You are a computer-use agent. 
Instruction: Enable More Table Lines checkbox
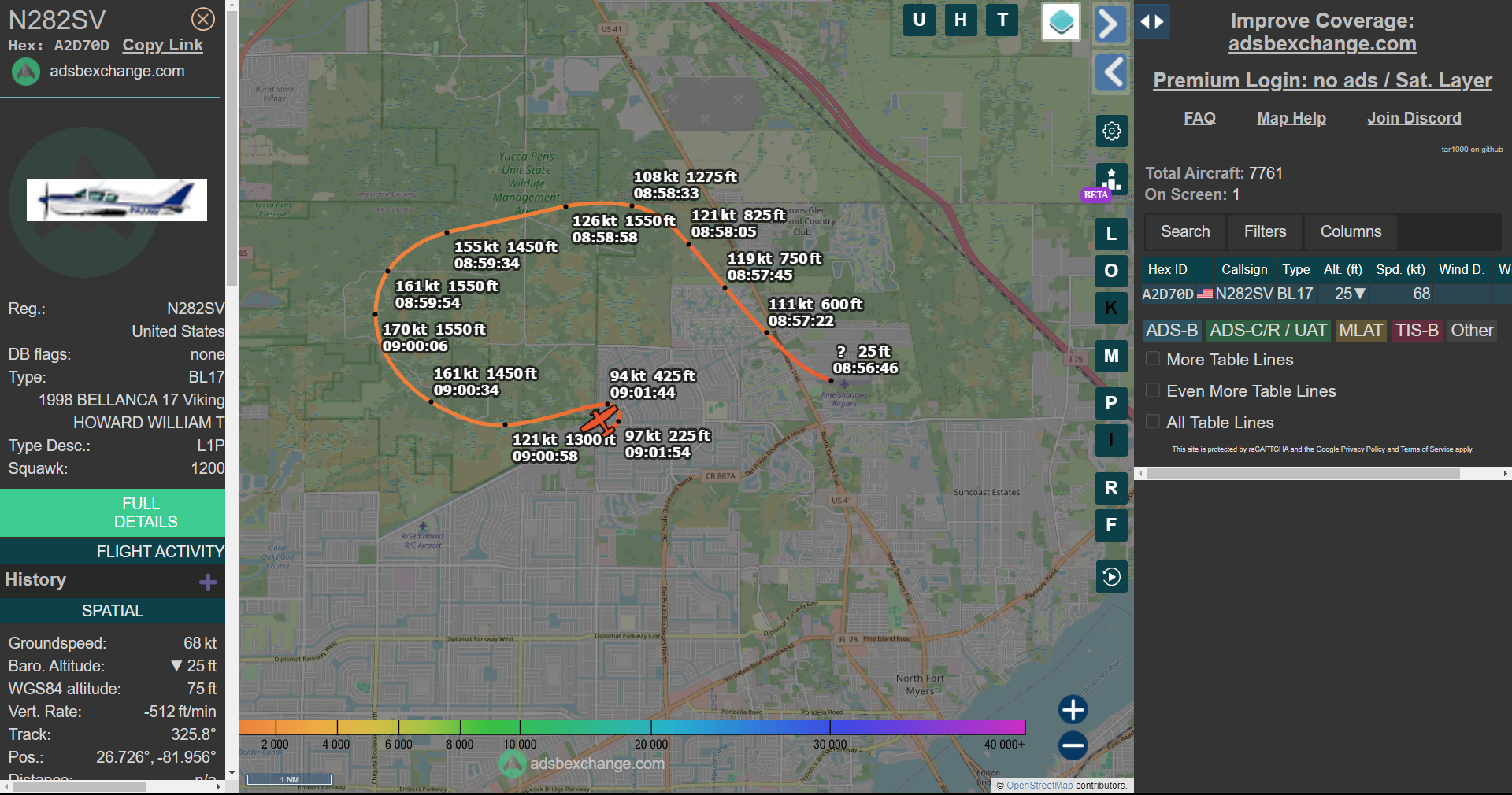pos(1153,359)
